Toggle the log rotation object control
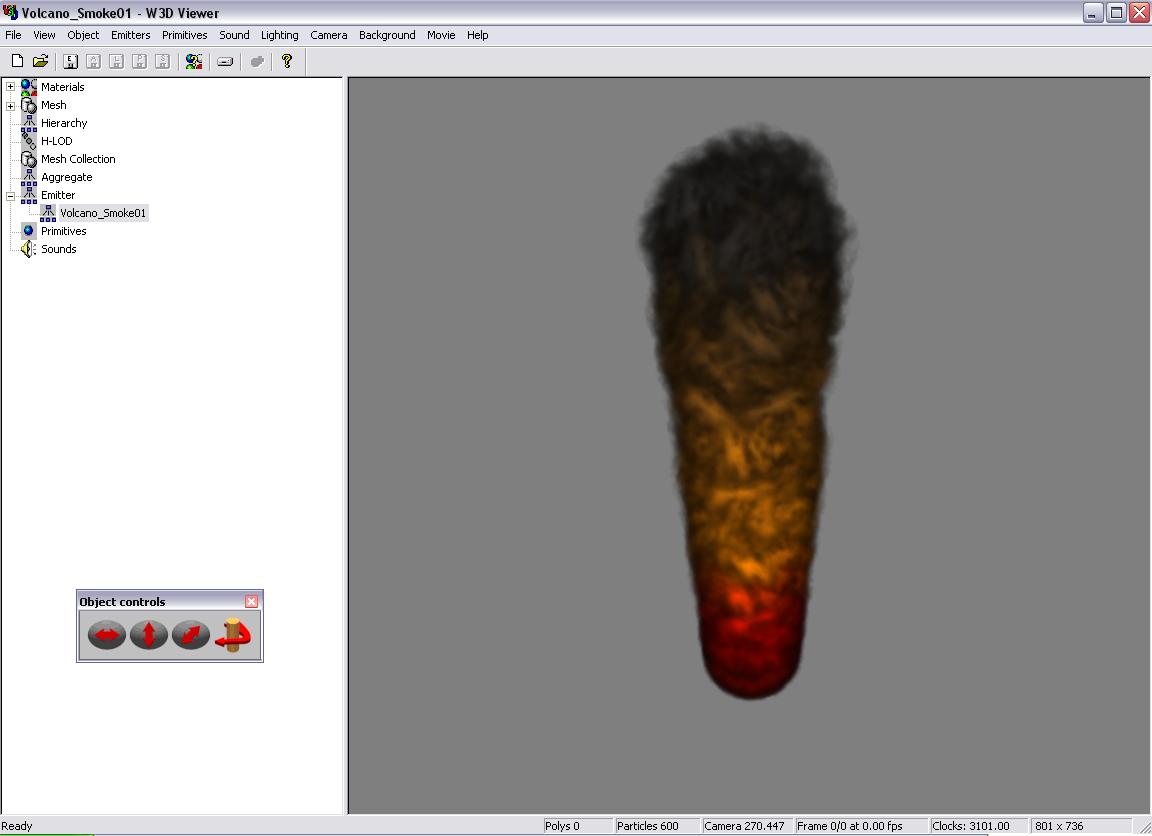 tap(233, 634)
